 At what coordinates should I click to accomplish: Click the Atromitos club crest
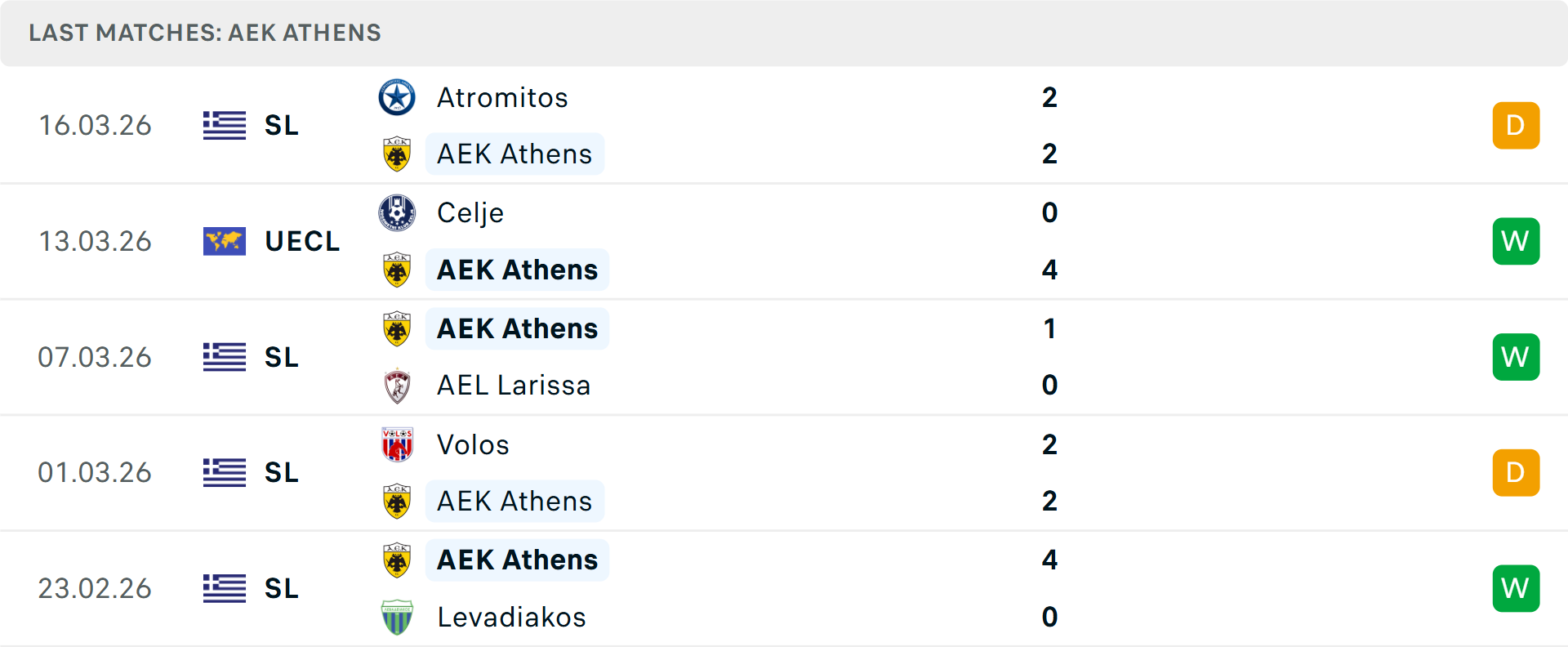[397, 98]
